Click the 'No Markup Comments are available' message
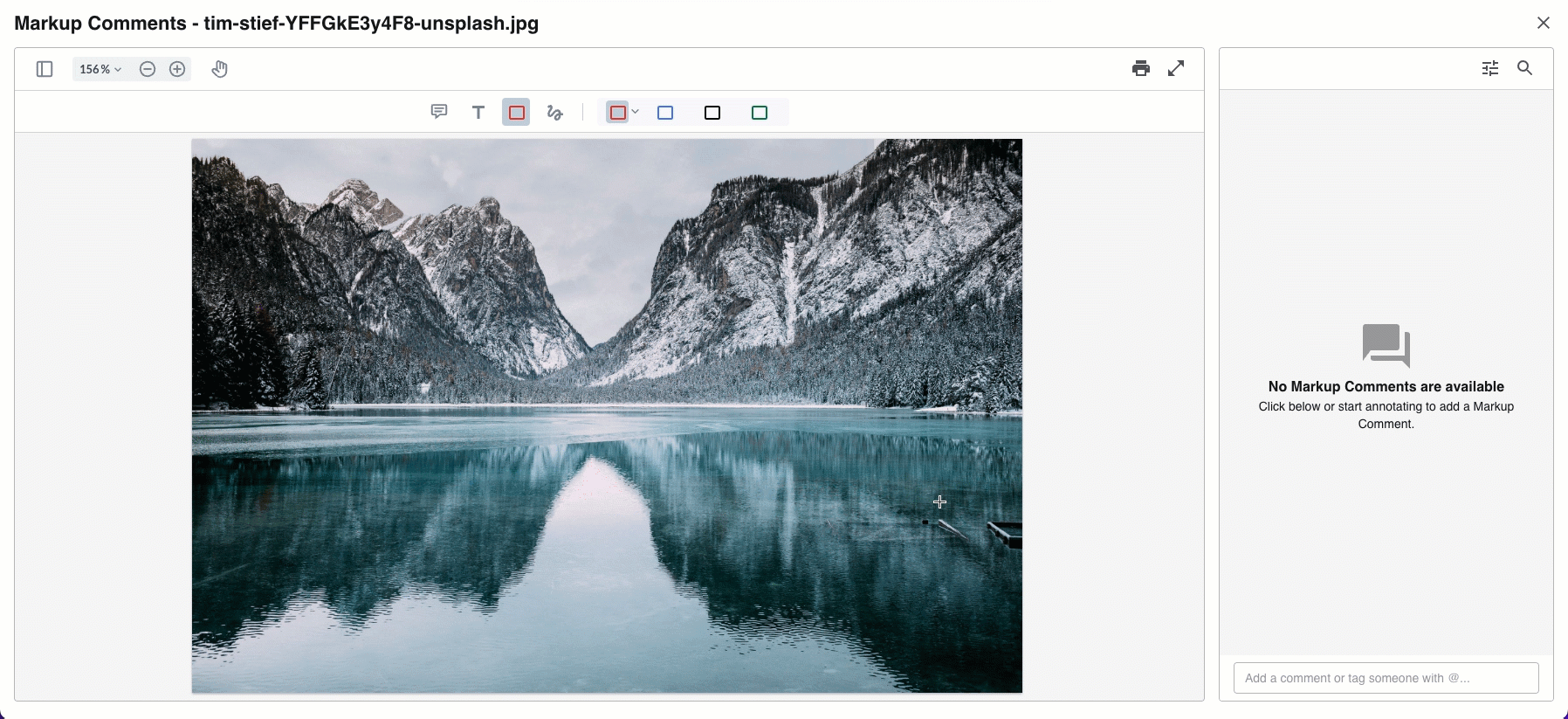The height and width of the screenshot is (719, 1568). [x=1386, y=386]
